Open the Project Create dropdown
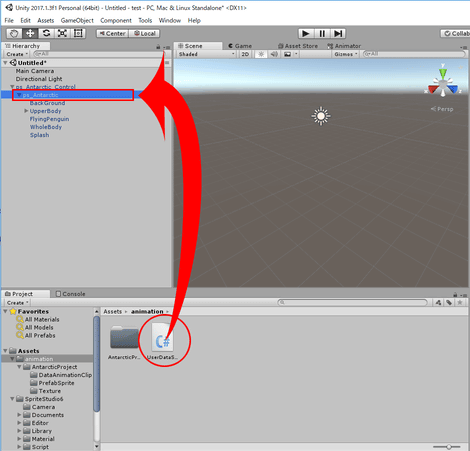Screen dimensions: 470x451 coord(17,303)
